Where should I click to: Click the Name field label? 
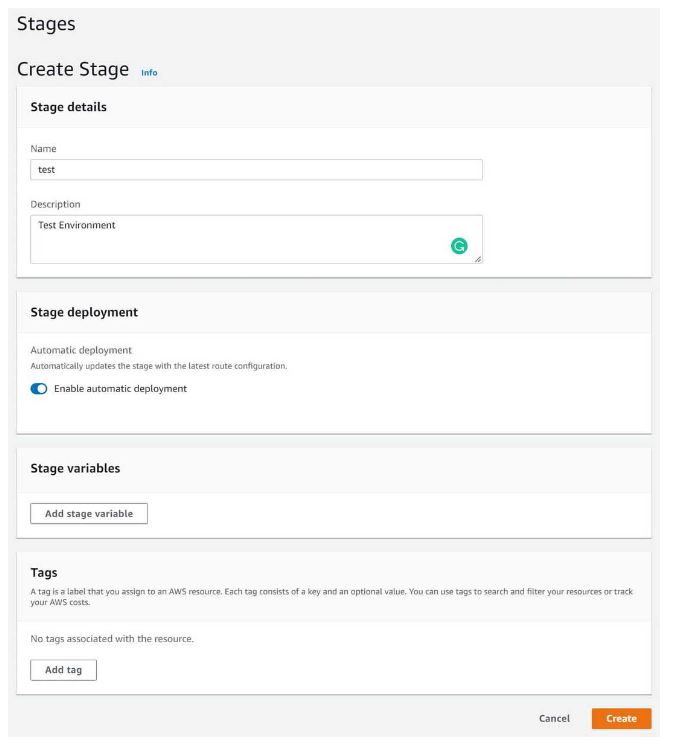tap(43, 149)
